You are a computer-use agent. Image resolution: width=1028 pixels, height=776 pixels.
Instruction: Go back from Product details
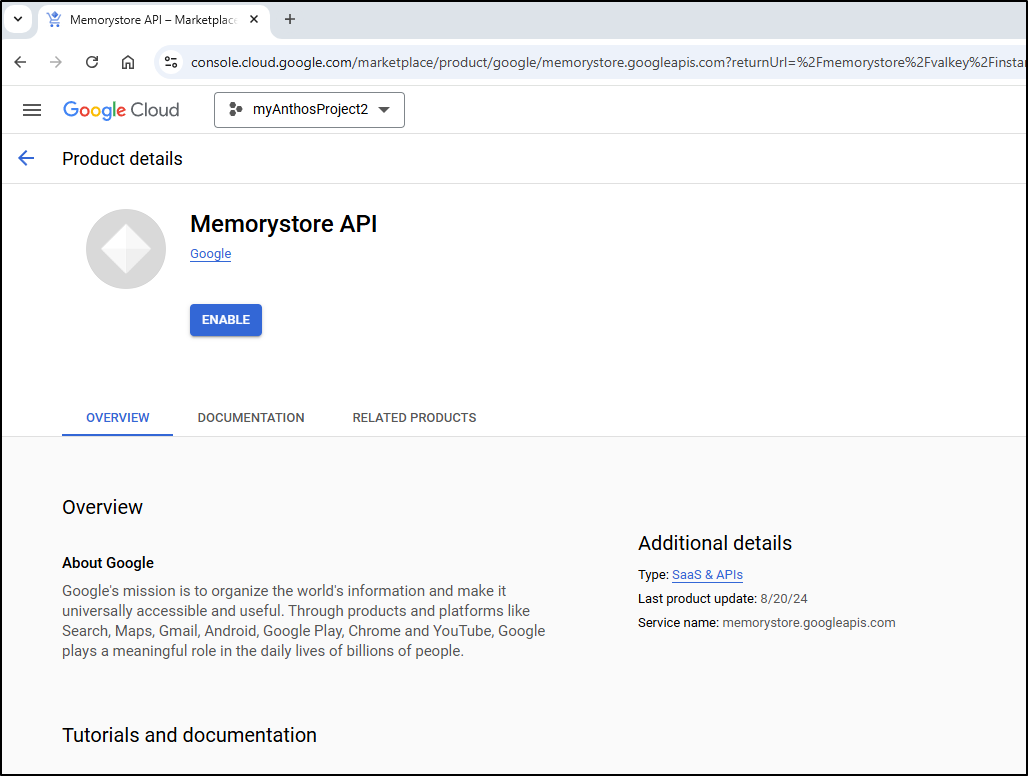(x=26, y=158)
